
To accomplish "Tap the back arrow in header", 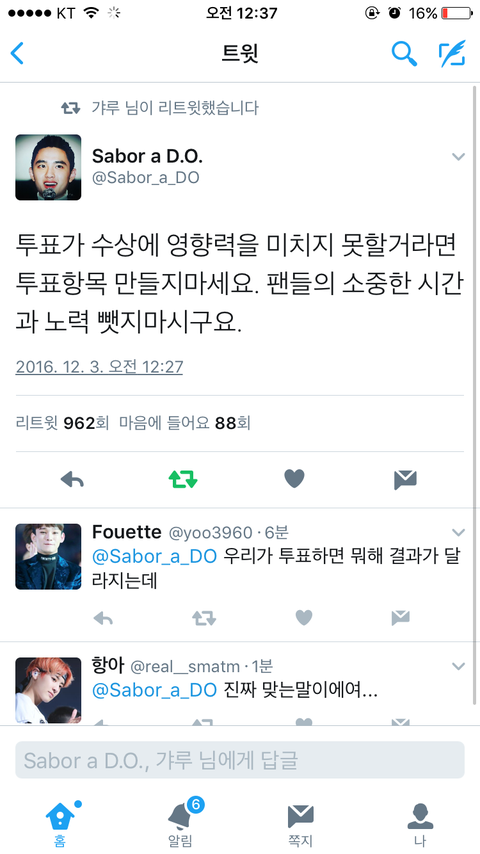I will tap(17, 54).
